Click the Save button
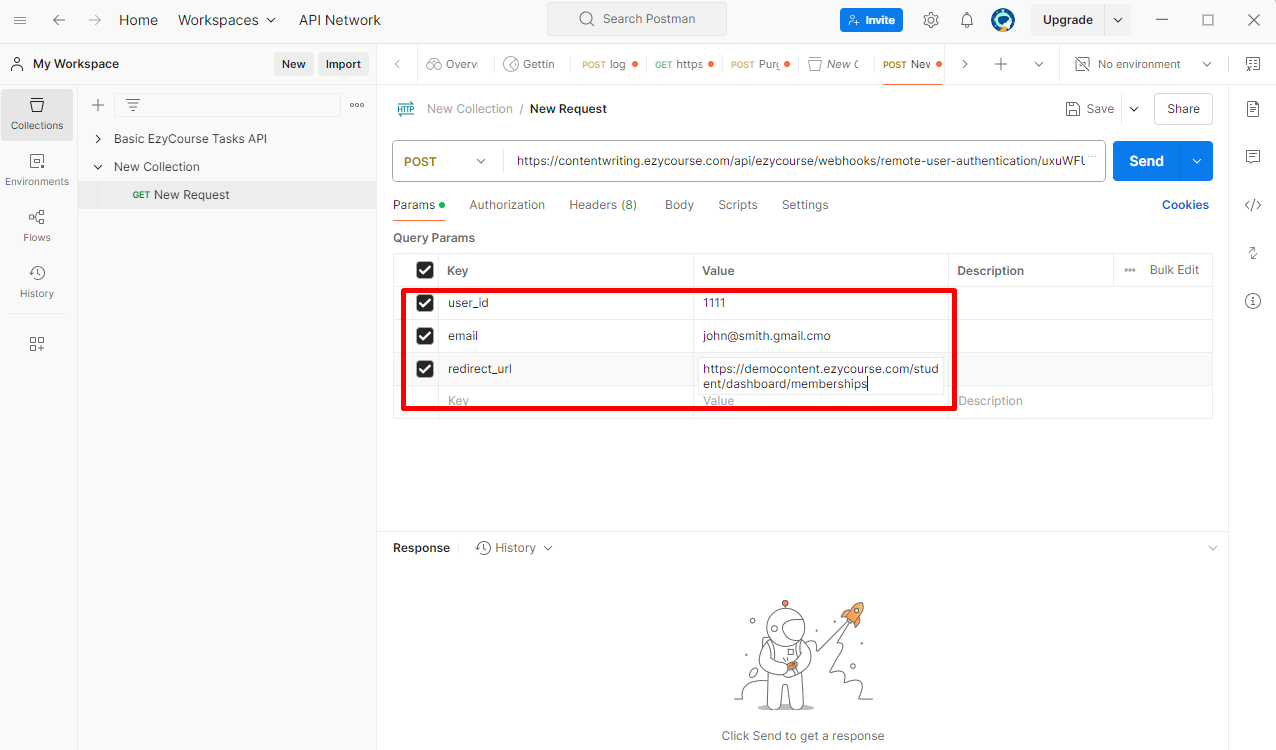This screenshot has height=750, width=1276. [x=1089, y=109]
